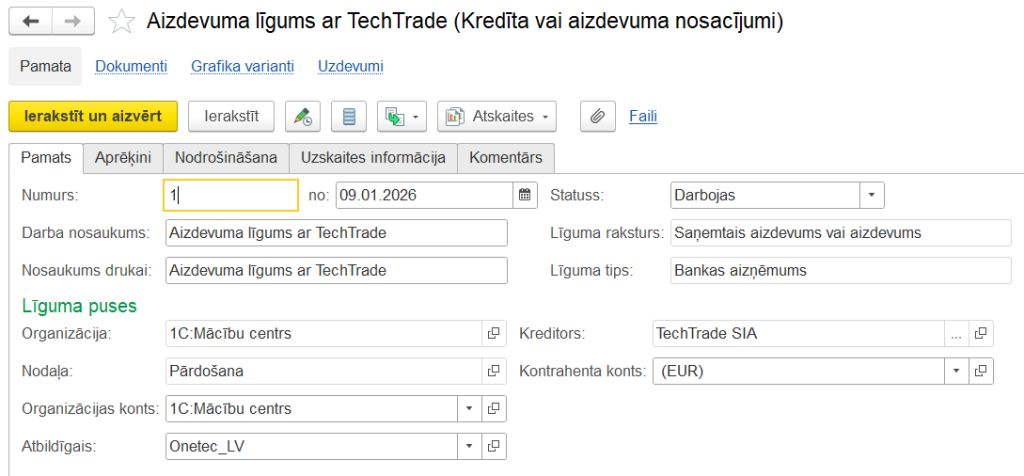
Task: Click the list document toolbar icon
Action: pyautogui.click(x=349, y=117)
